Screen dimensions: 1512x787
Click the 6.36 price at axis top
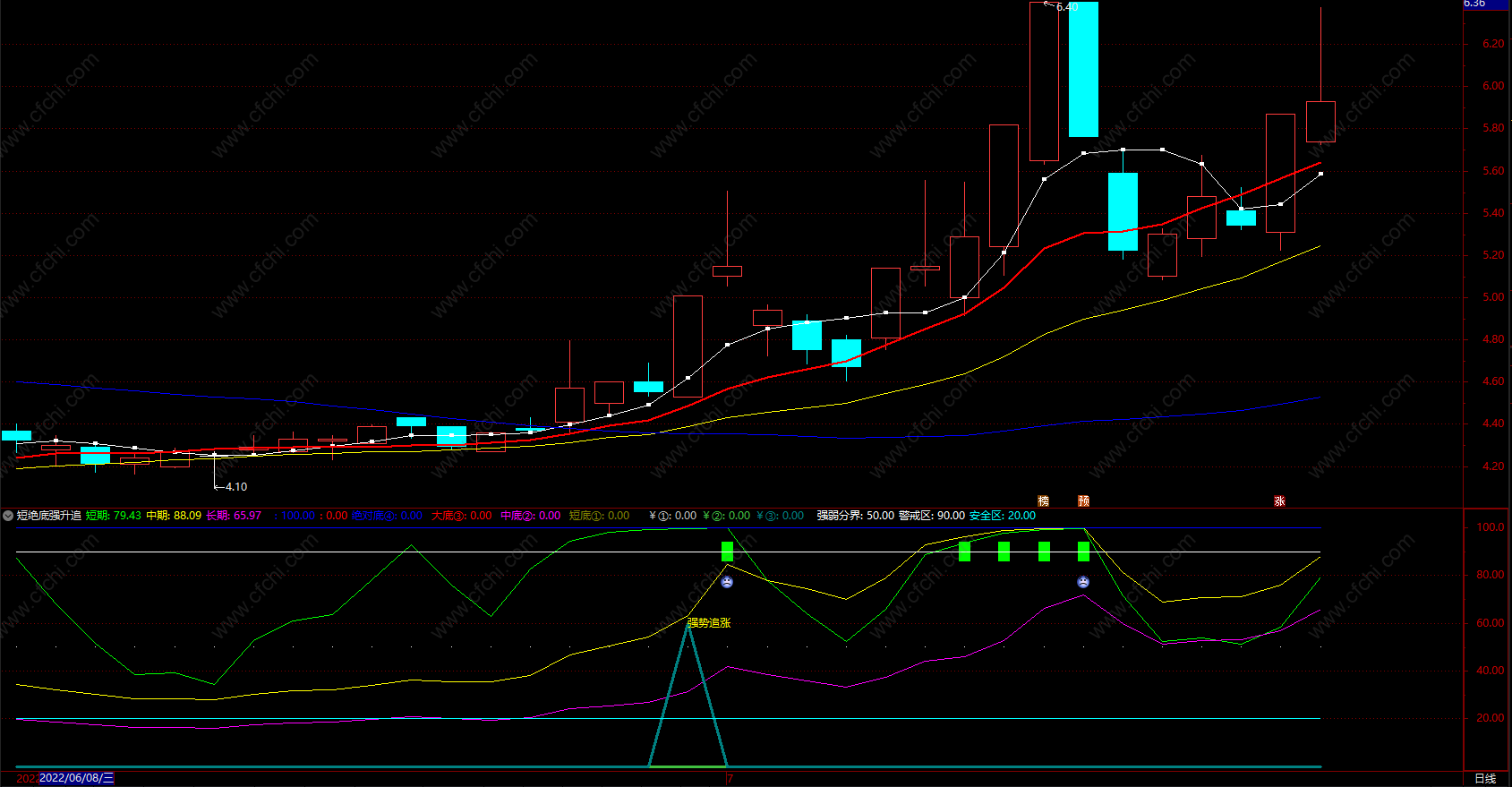(1474, 4)
